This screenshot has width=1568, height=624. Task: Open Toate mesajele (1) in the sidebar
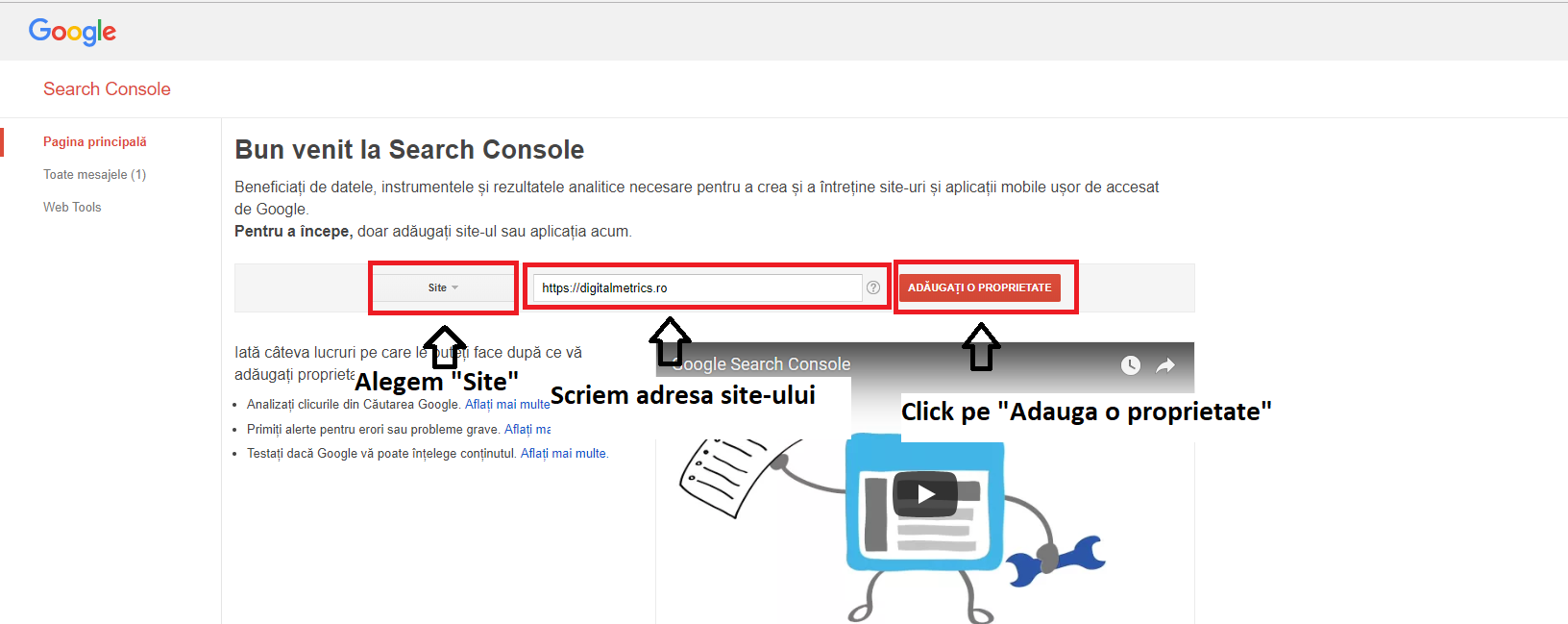(94, 174)
